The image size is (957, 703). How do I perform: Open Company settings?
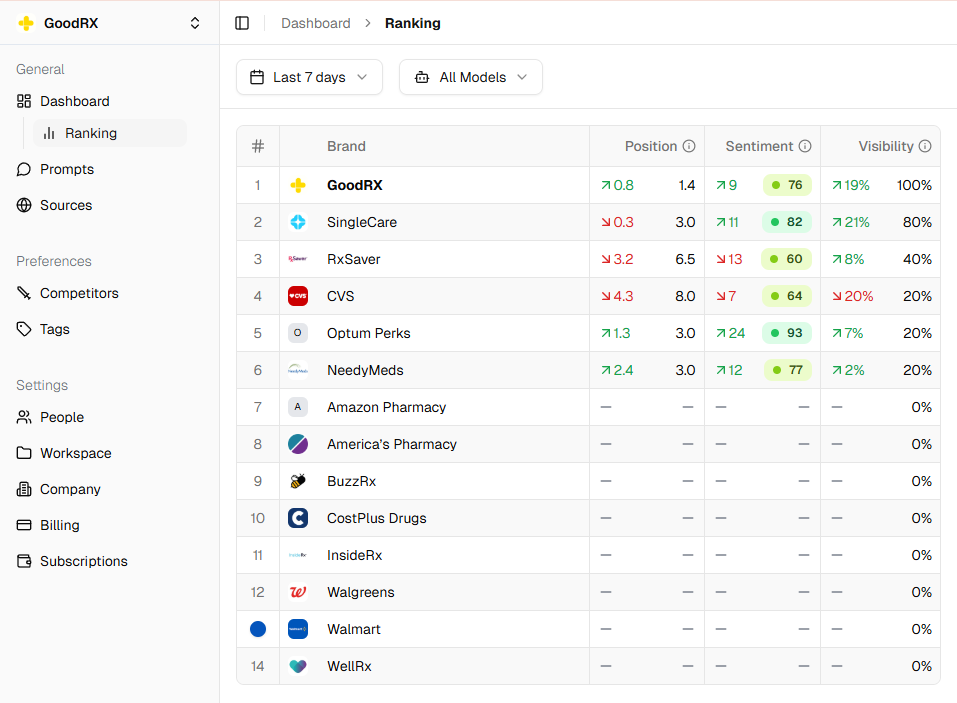(70, 489)
